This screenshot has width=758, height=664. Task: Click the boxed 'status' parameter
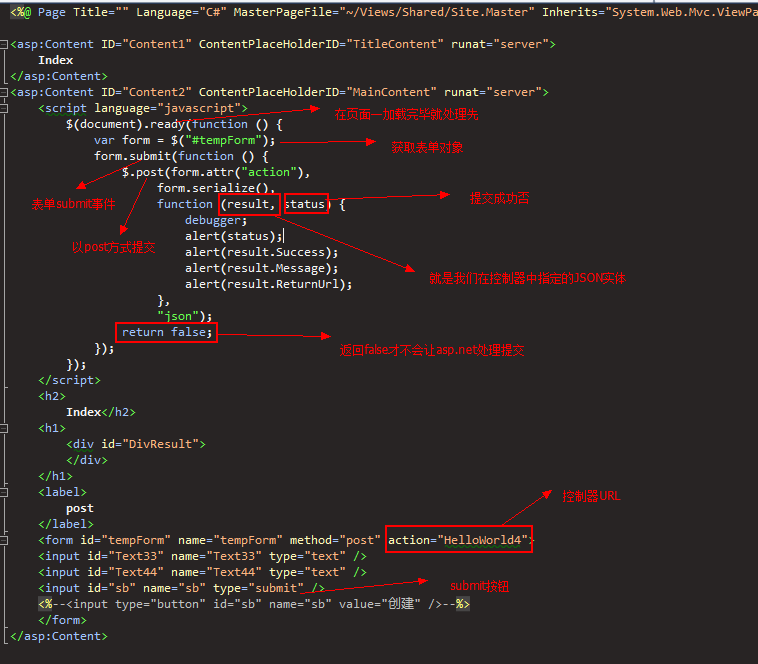[x=305, y=204]
